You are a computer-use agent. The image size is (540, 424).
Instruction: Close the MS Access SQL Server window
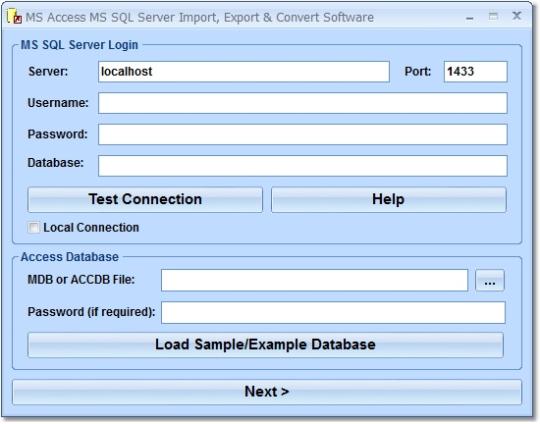tap(517, 16)
